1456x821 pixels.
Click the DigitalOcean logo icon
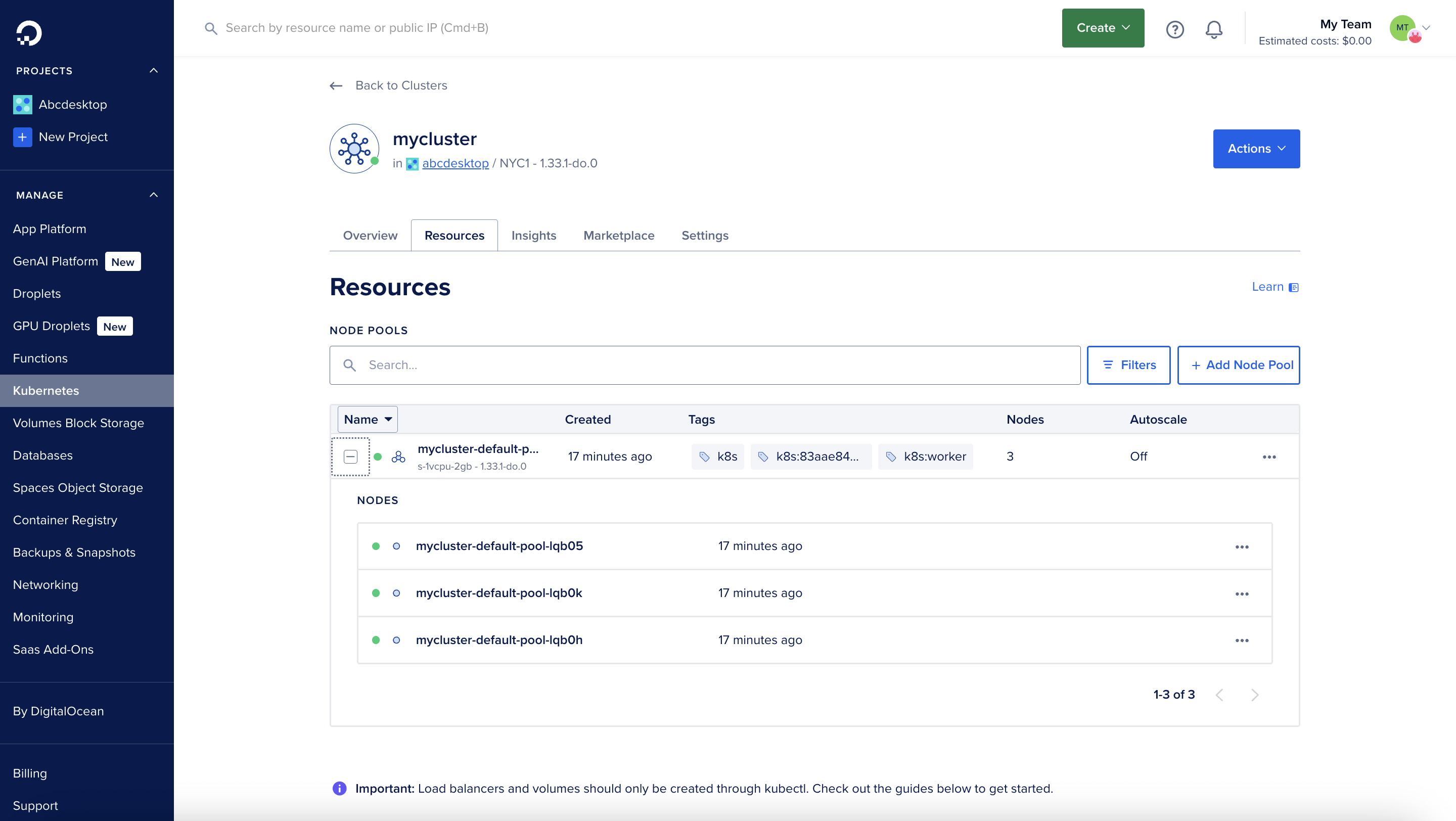click(x=28, y=33)
